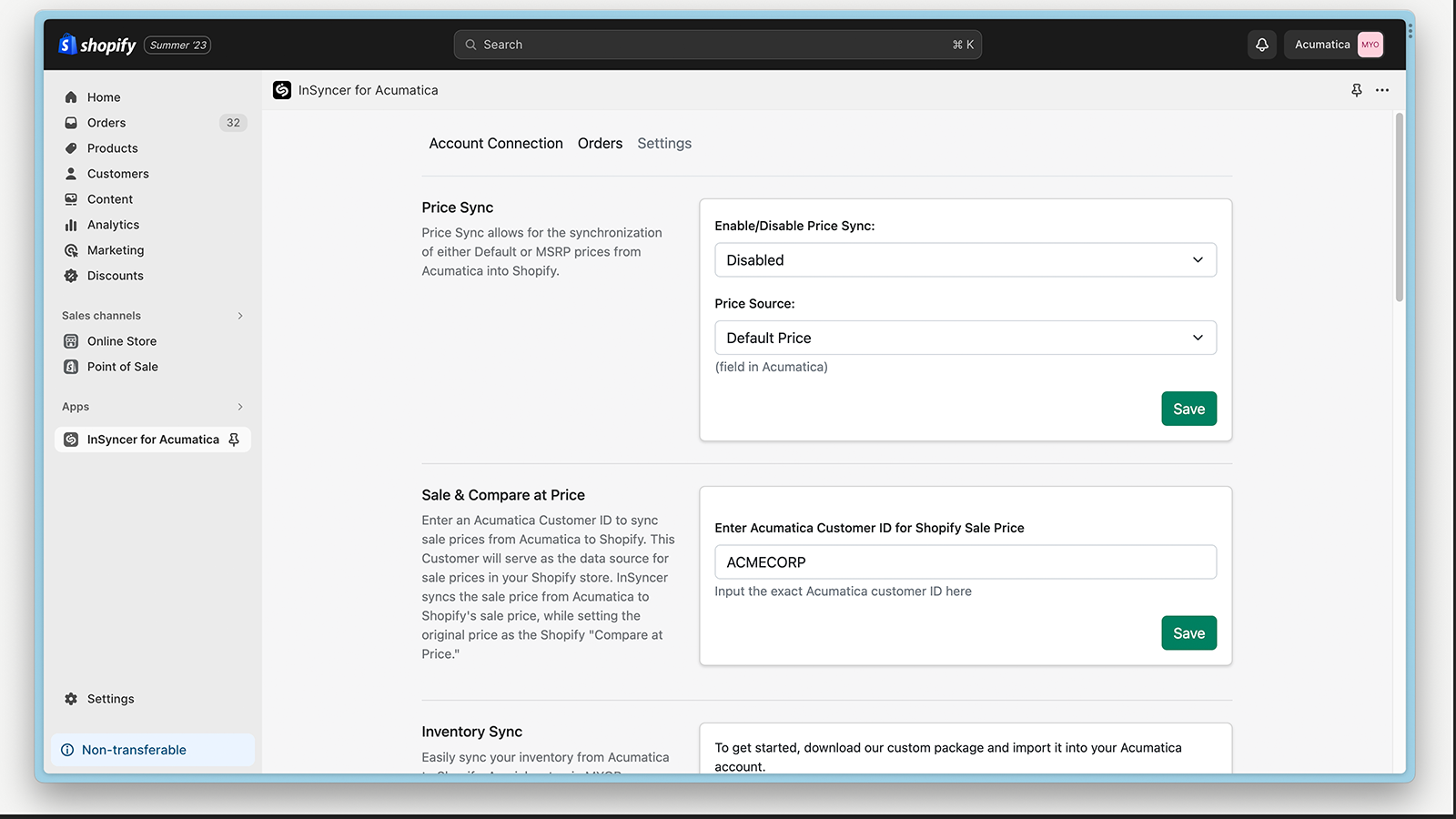Screen dimensions: 1456x819
Task: Open Analytics from the sidebar
Action: pyautogui.click(x=113, y=225)
